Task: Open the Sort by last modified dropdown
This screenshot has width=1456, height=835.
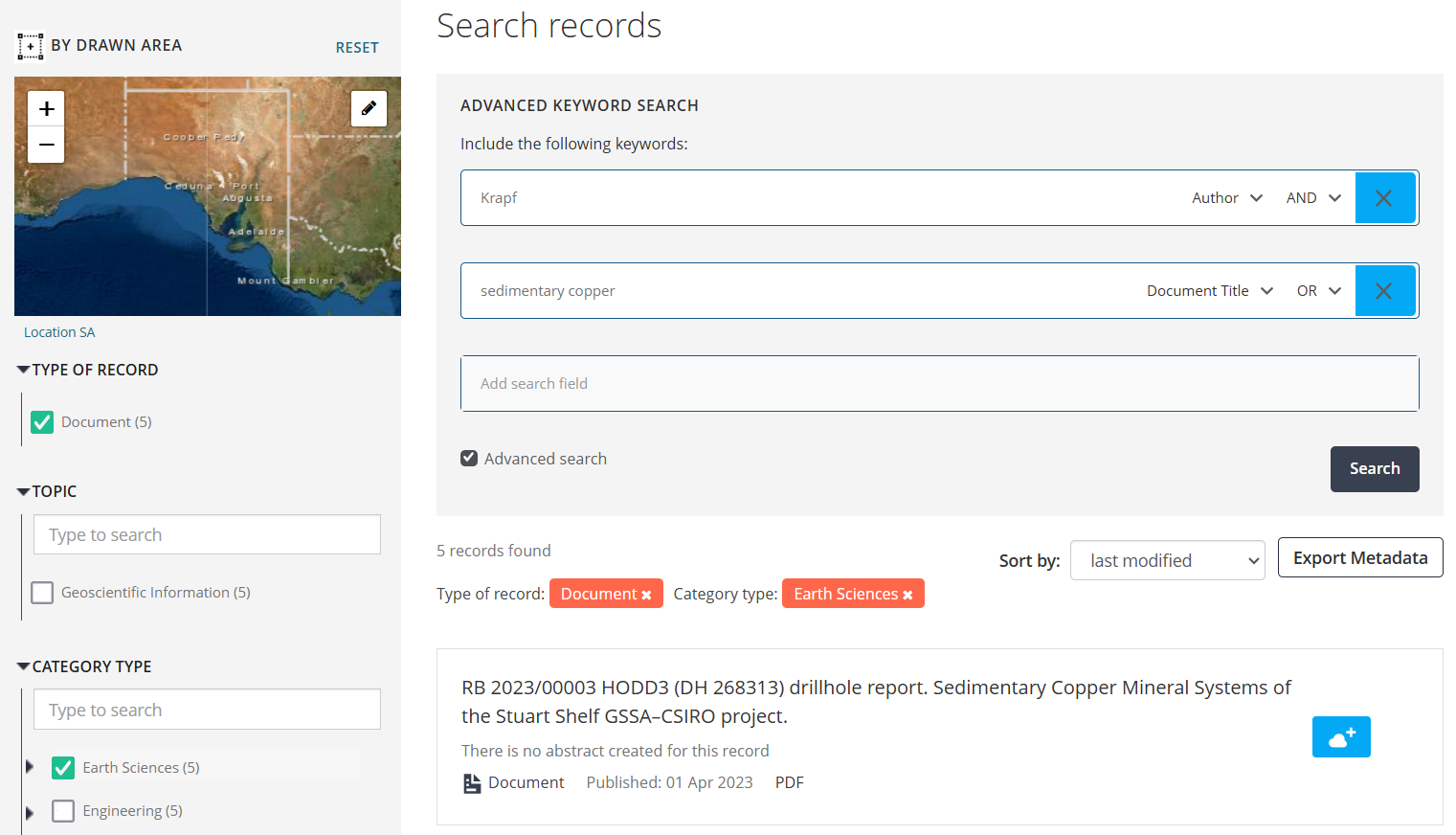Action: click(x=1168, y=560)
